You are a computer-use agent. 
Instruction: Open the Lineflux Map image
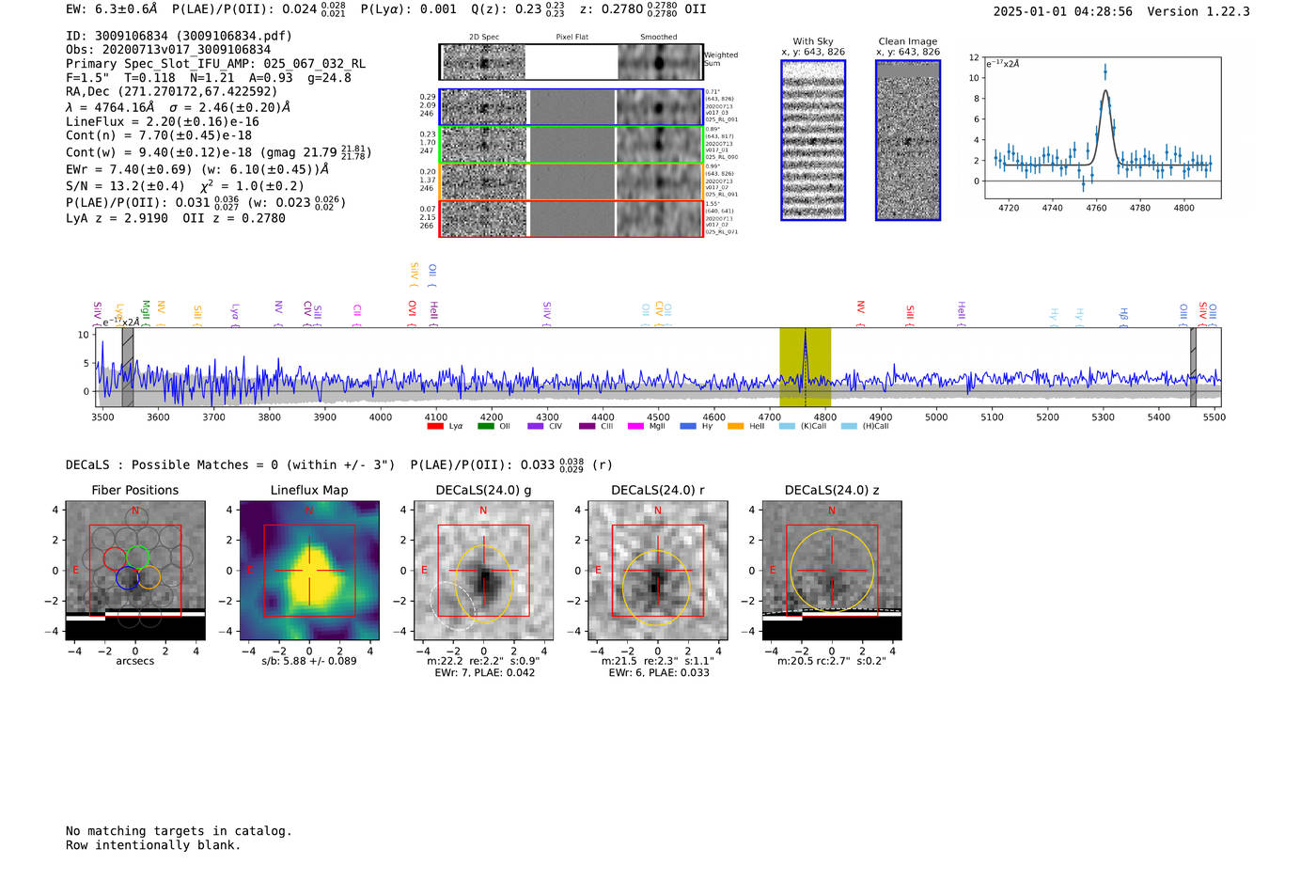coord(309,571)
